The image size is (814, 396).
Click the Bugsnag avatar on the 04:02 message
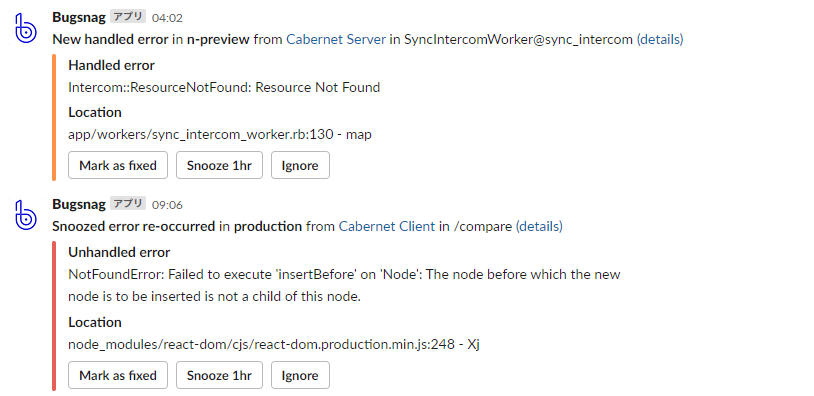tap(25, 28)
